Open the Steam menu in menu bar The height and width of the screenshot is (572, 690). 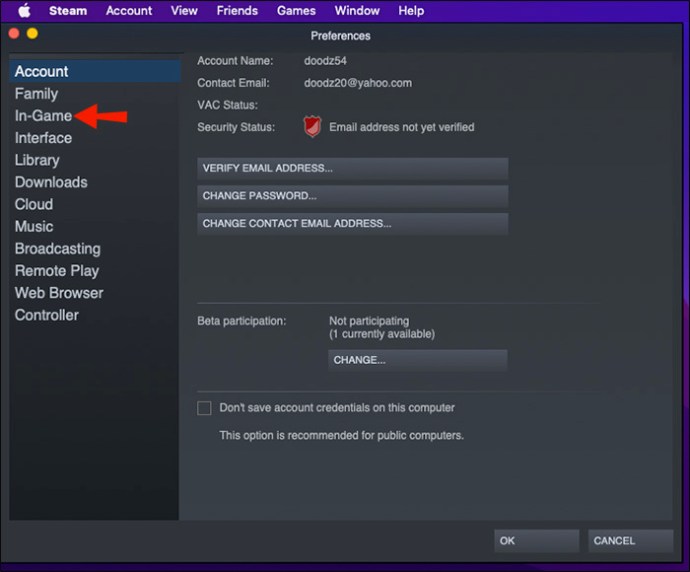(x=68, y=10)
